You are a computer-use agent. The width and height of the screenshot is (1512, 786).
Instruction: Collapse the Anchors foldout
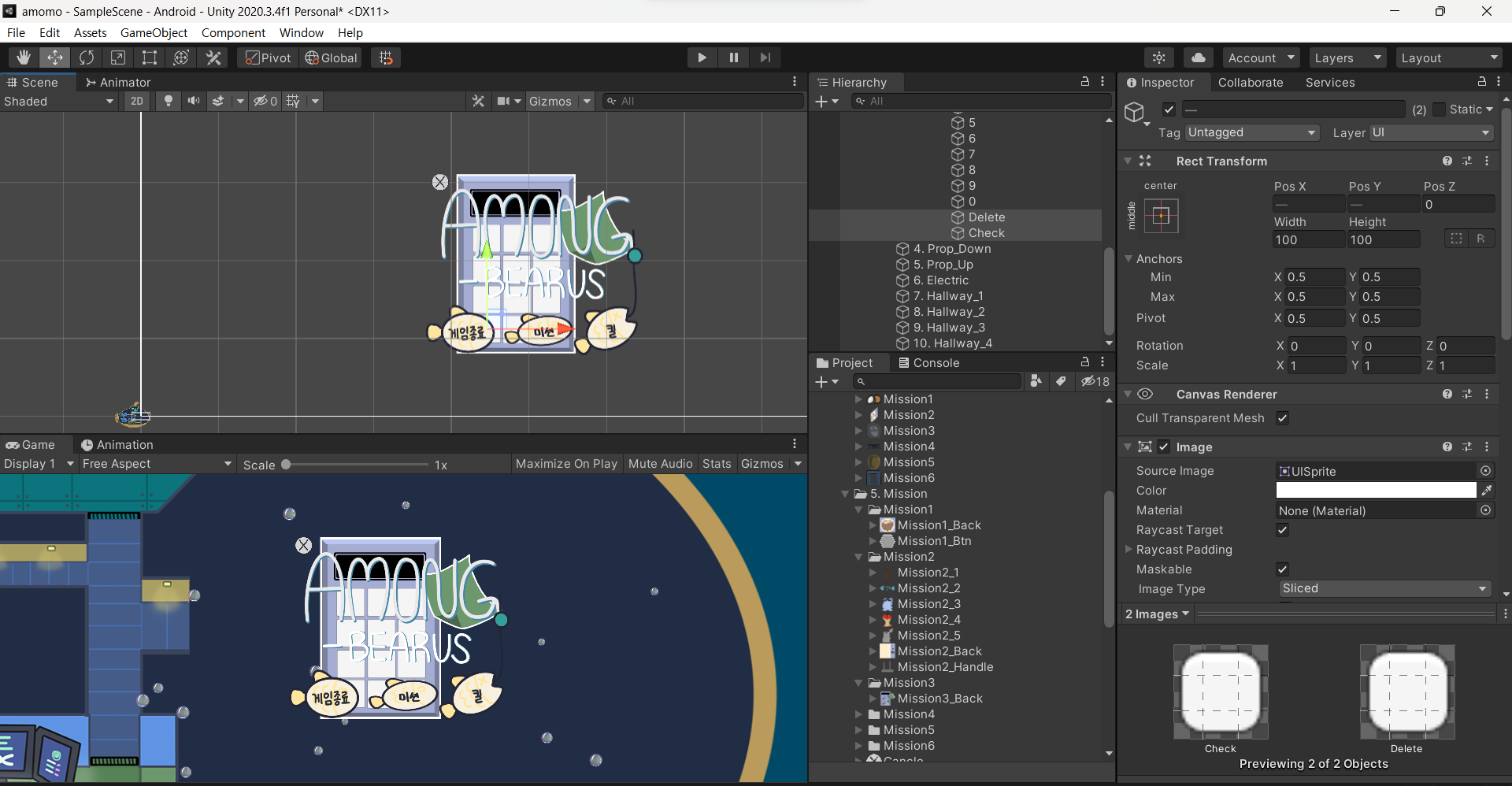pos(1128,258)
